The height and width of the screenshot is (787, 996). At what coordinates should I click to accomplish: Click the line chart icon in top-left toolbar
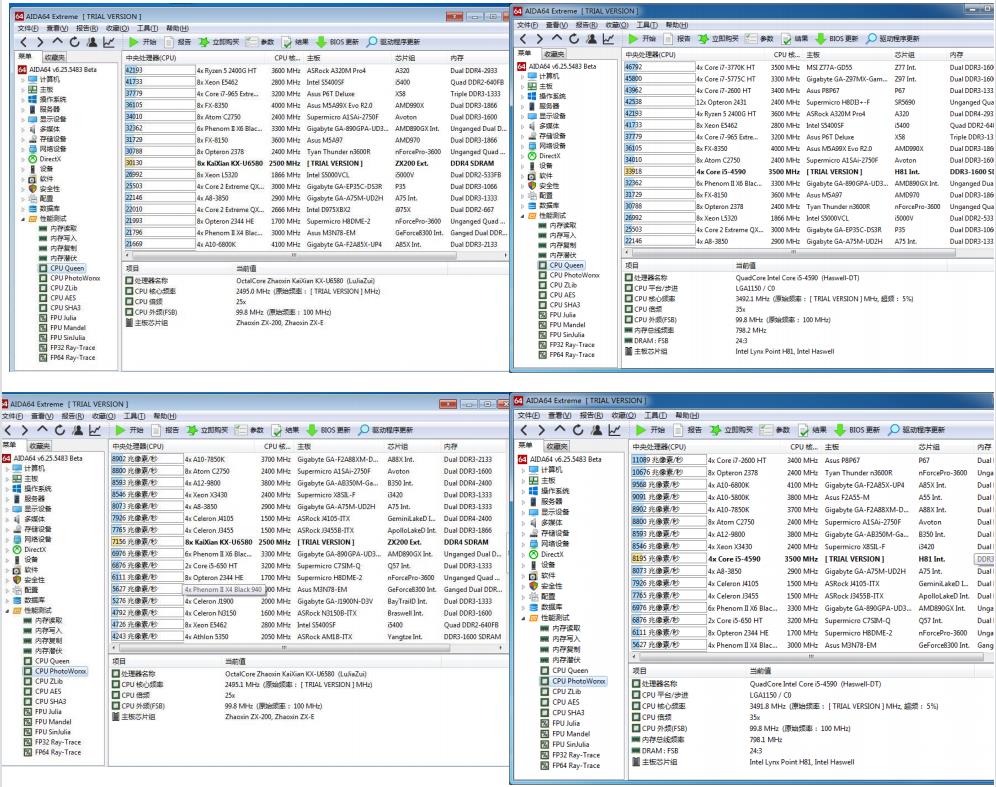tap(109, 42)
